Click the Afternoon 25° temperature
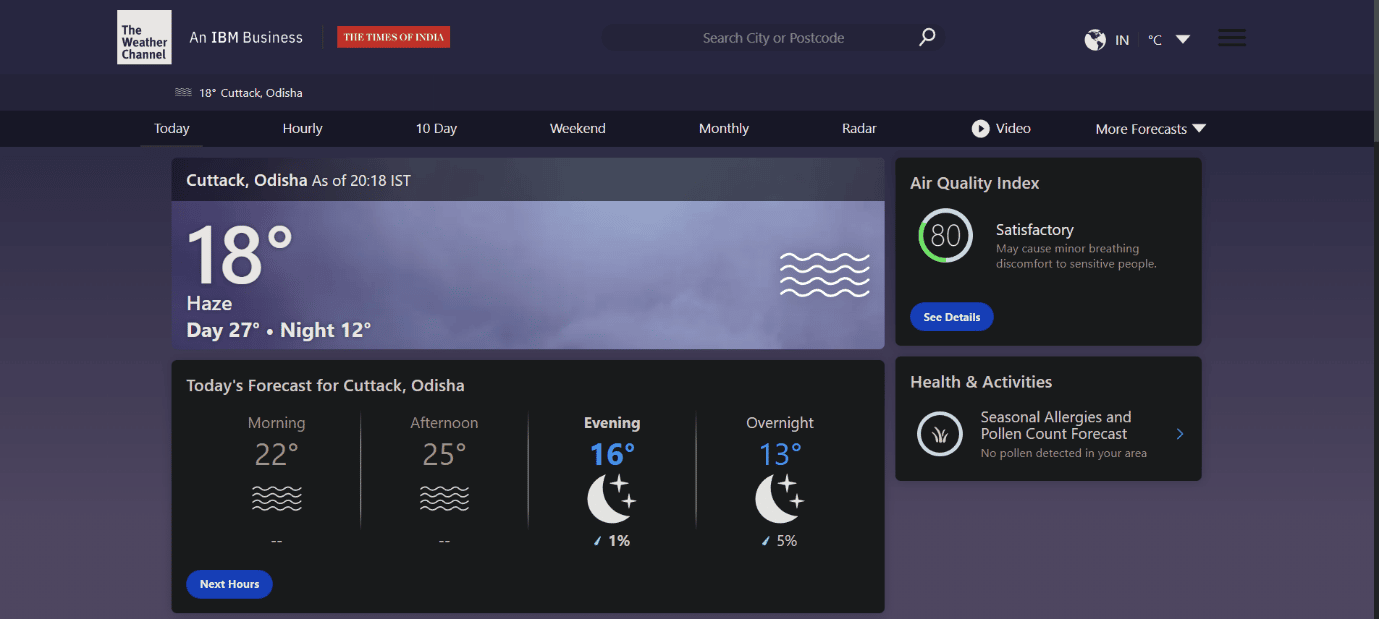Viewport: 1379px width, 619px height. 444,454
